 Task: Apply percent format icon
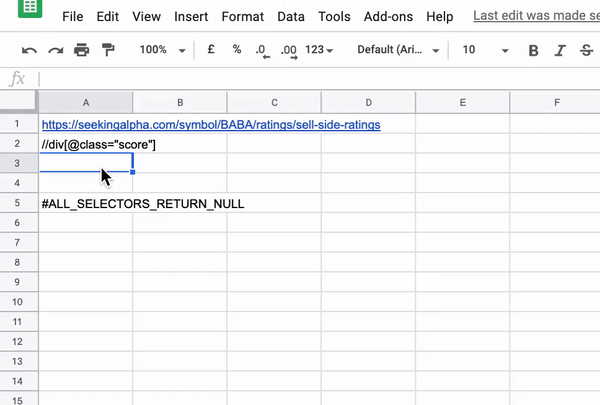tap(236, 51)
